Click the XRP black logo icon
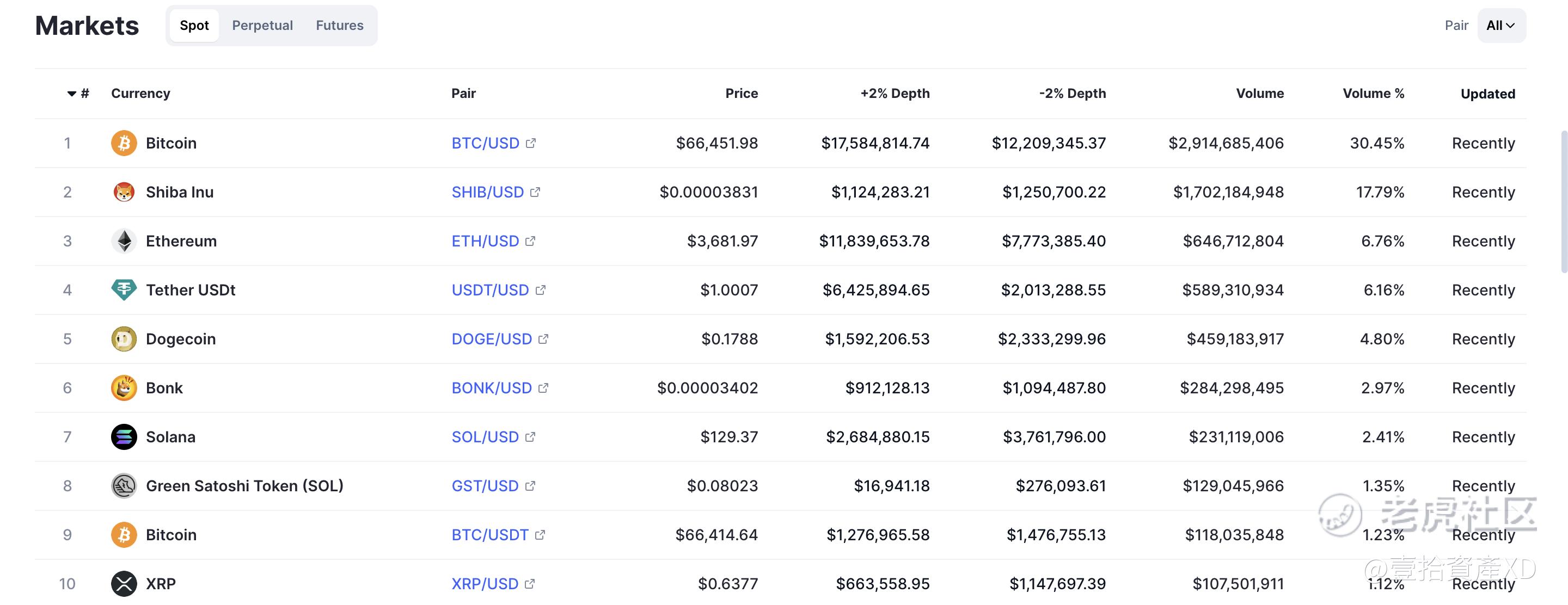 pos(124,584)
